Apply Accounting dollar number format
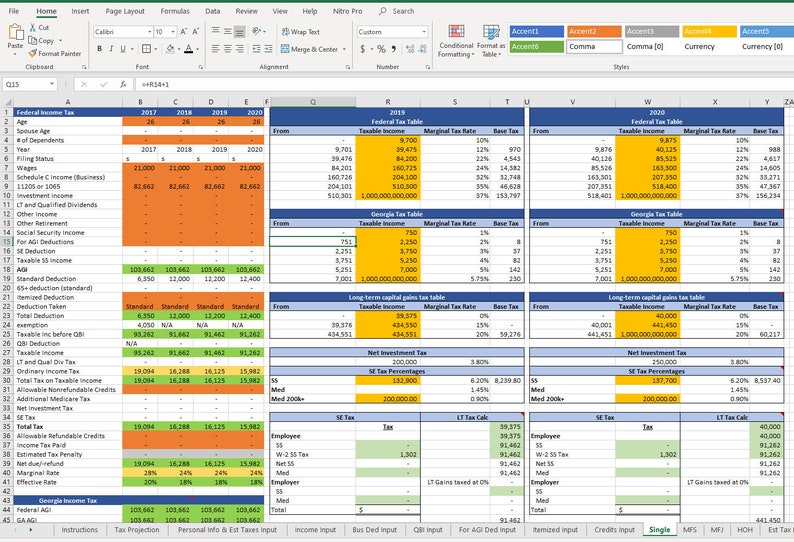 (x=363, y=49)
